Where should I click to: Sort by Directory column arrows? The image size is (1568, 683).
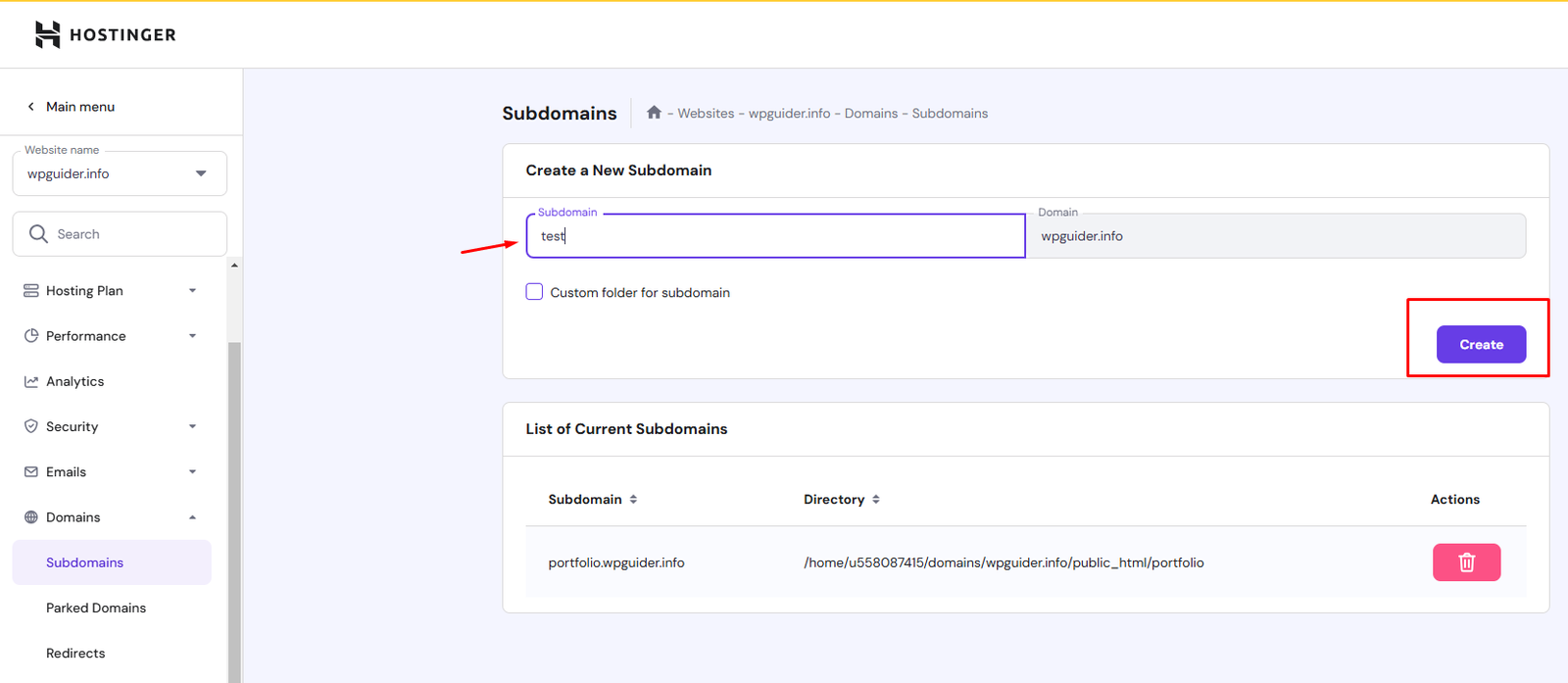click(x=876, y=500)
